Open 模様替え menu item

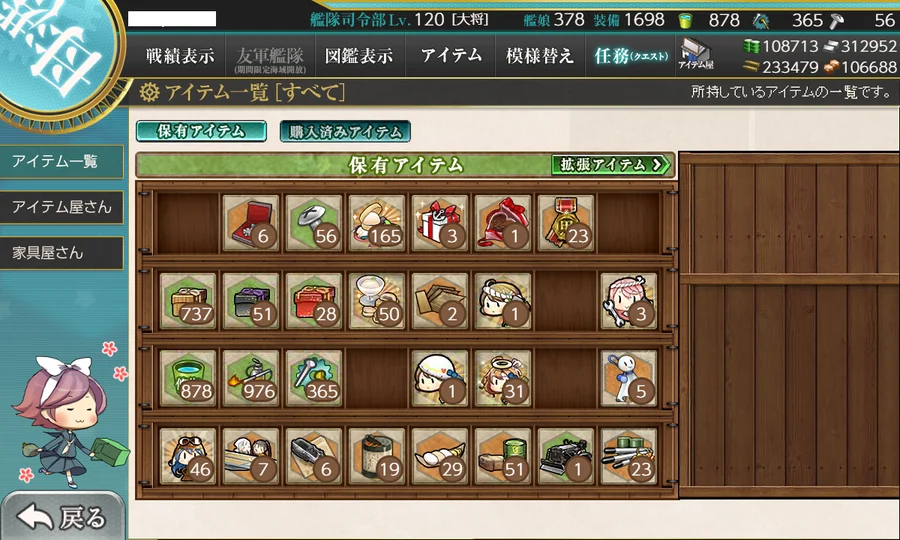pyautogui.click(x=540, y=56)
